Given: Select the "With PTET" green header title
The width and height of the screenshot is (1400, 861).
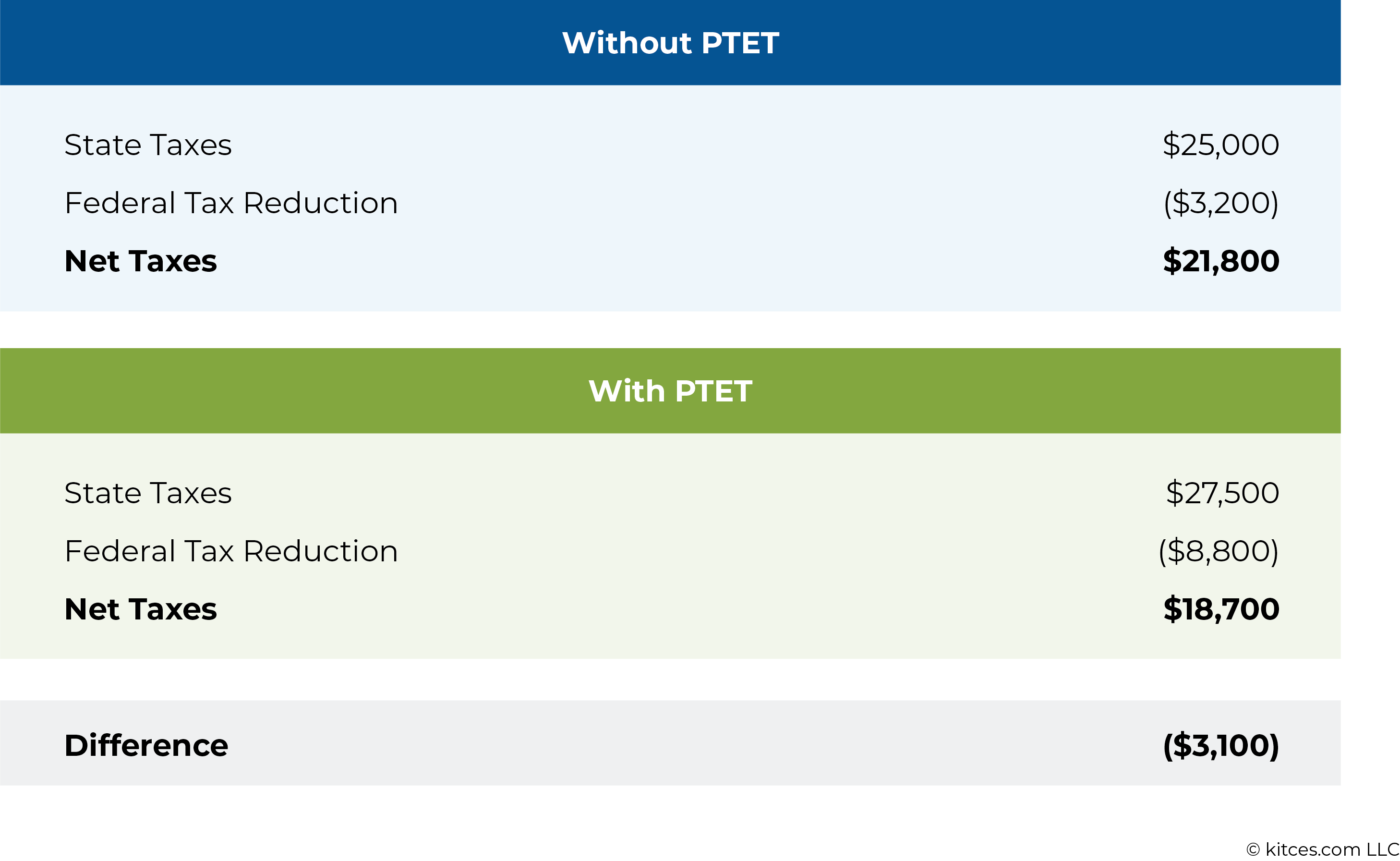Looking at the screenshot, I should pyautogui.click(x=670, y=391).
